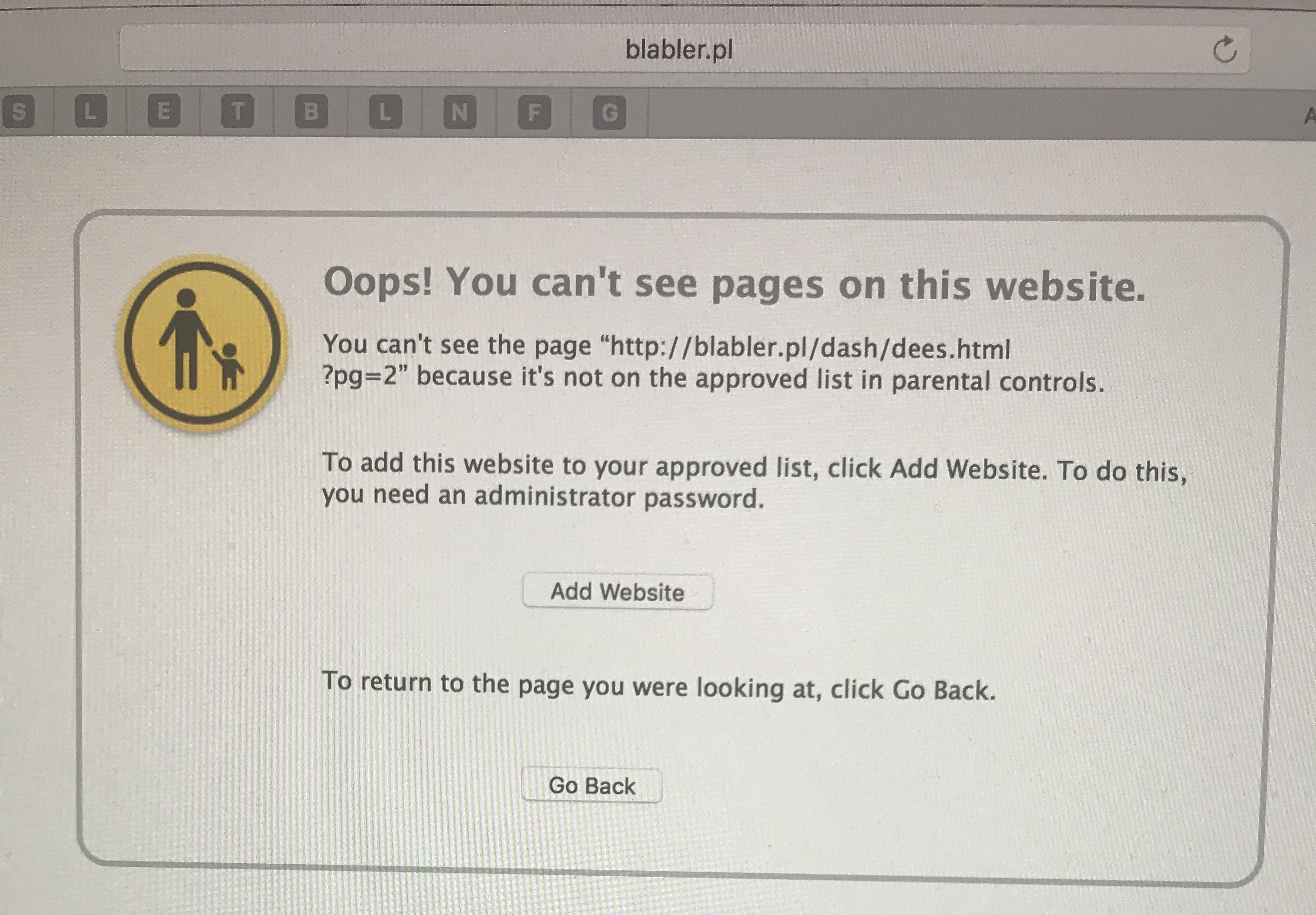Open the pinned tab labeled S

coord(19,111)
